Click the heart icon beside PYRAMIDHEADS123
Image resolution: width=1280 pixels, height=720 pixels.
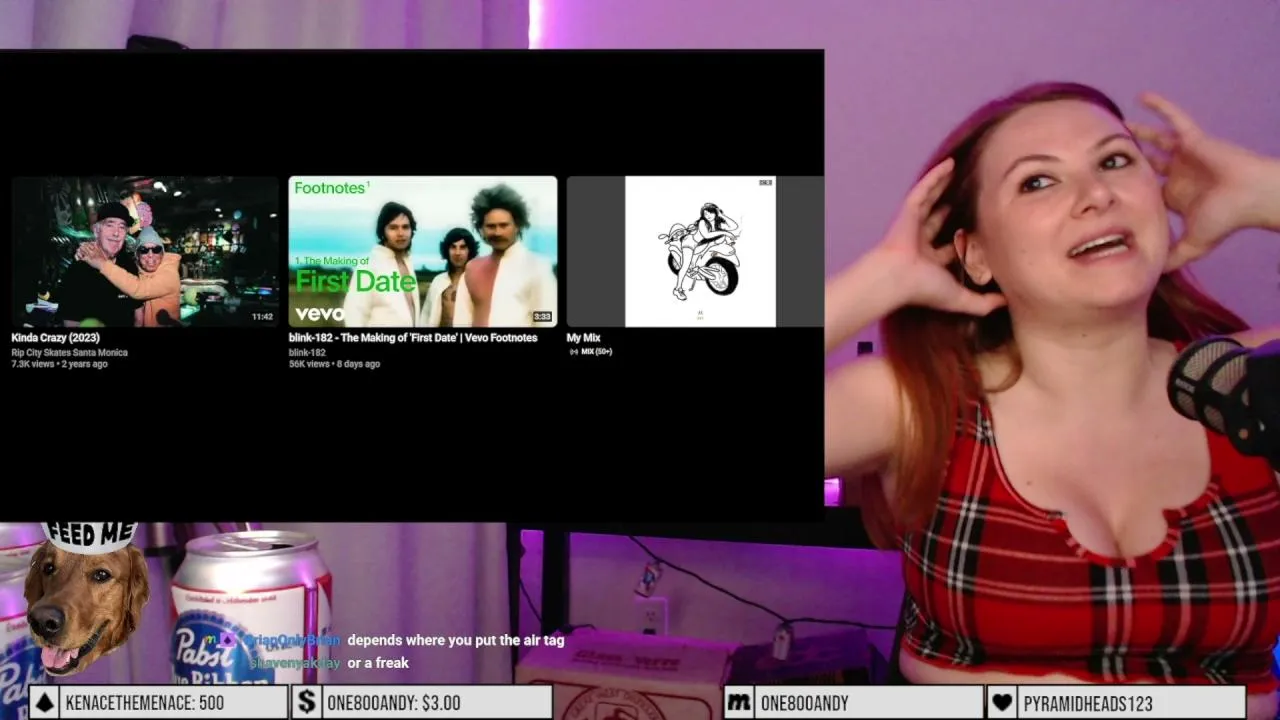(1003, 702)
